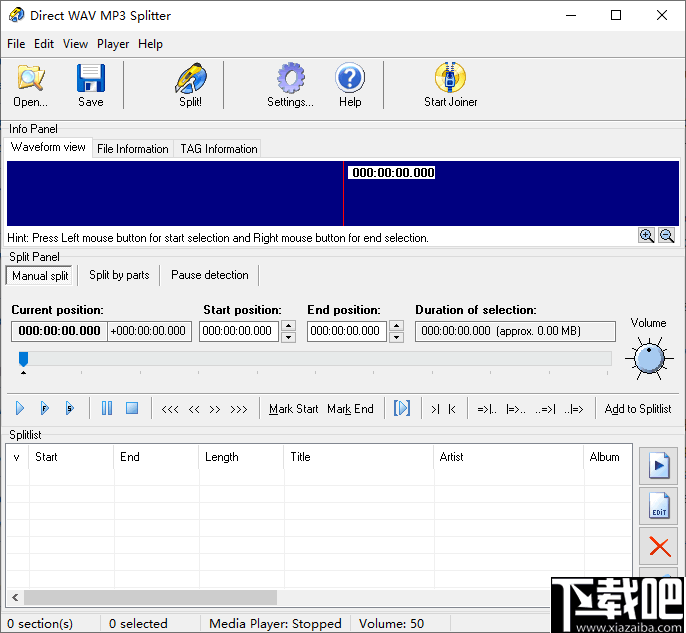This screenshot has width=686, height=633.
Task: Click the =>|.. position button
Action: click(x=487, y=409)
